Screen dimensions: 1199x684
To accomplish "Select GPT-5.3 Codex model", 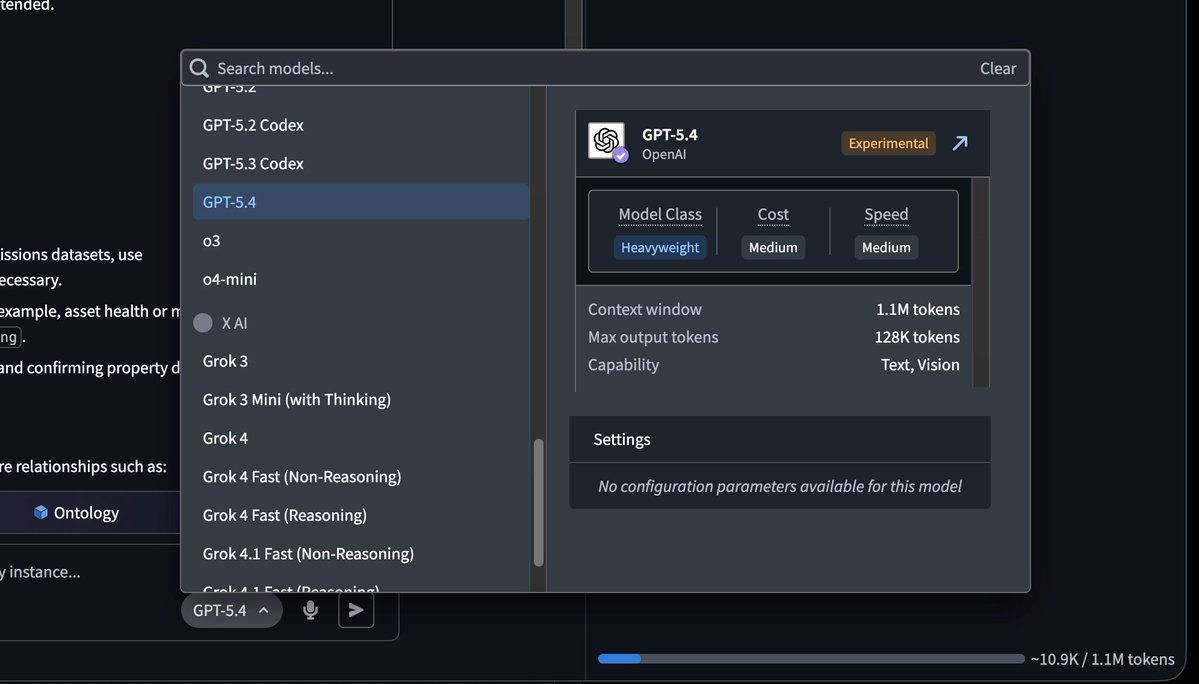I will pos(361,163).
